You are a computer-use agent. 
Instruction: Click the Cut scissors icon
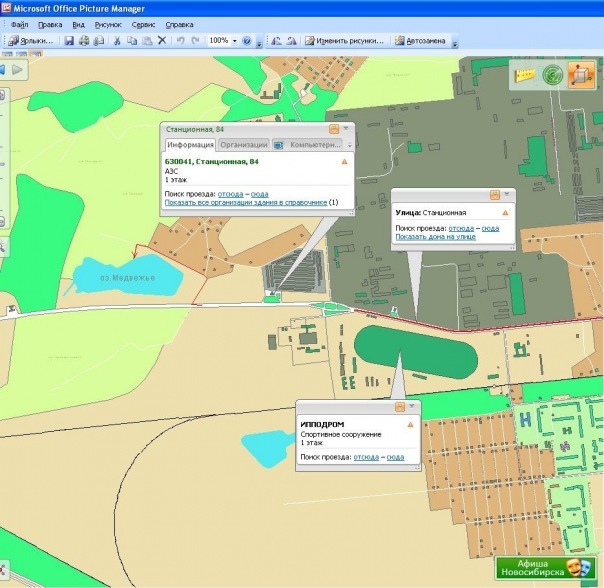[x=117, y=41]
